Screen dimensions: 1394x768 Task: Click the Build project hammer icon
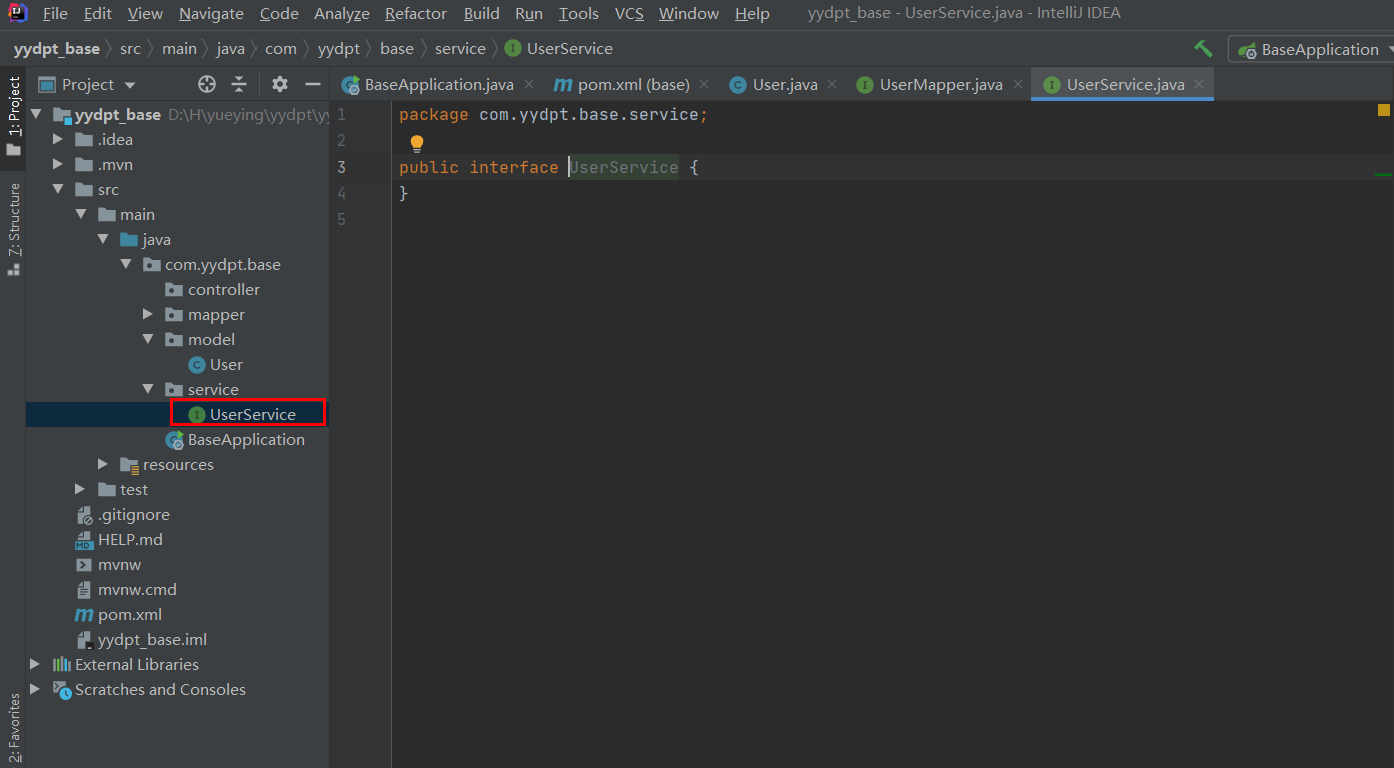(1203, 49)
